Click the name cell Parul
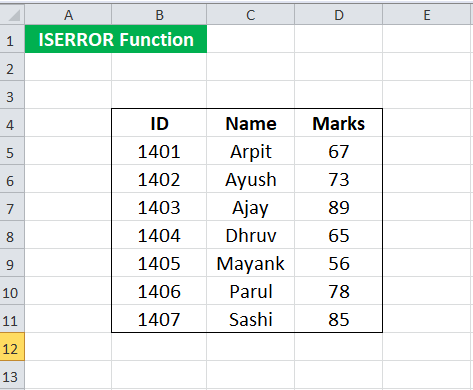 [250, 291]
